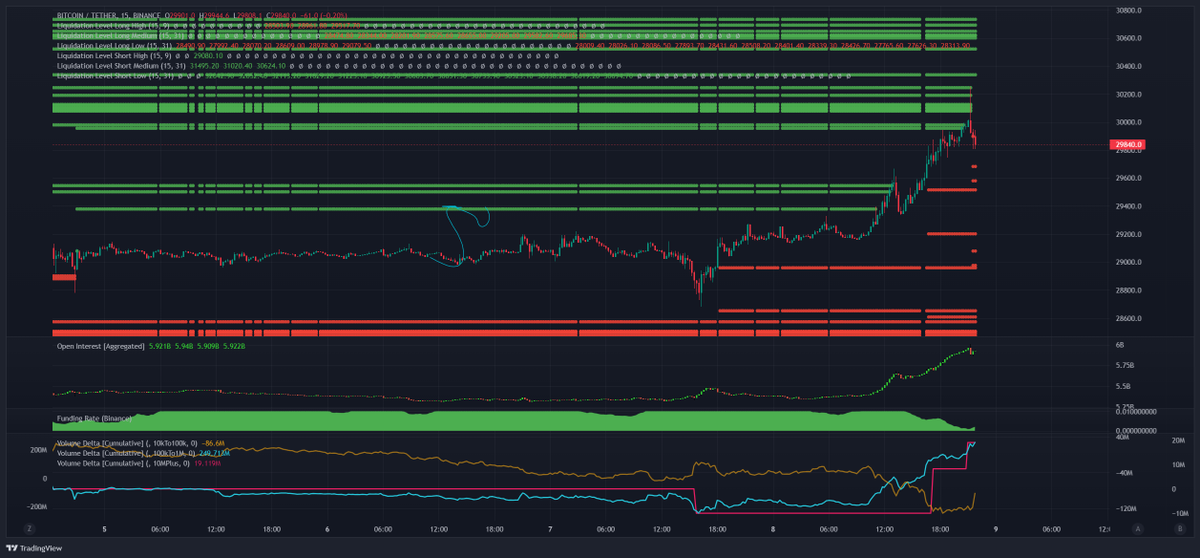Viewport: 1200px width, 558px height.
Task: Click 30200.0 on the price scale
Action: pos(1130,94)
